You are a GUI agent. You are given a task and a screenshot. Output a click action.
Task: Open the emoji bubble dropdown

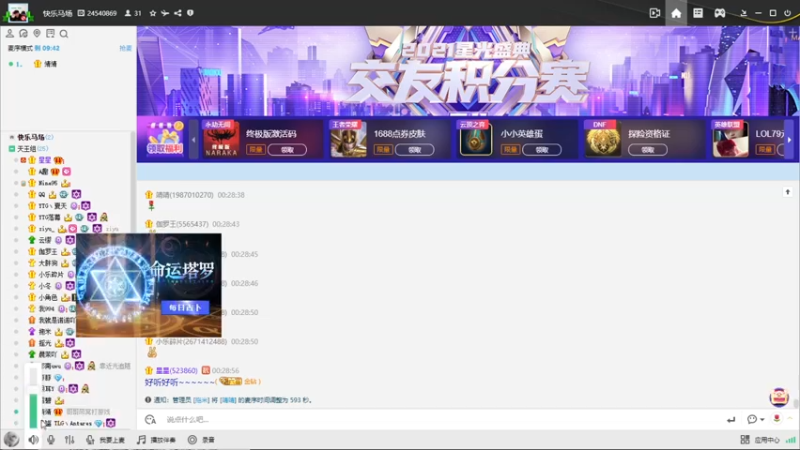point(756,419)
